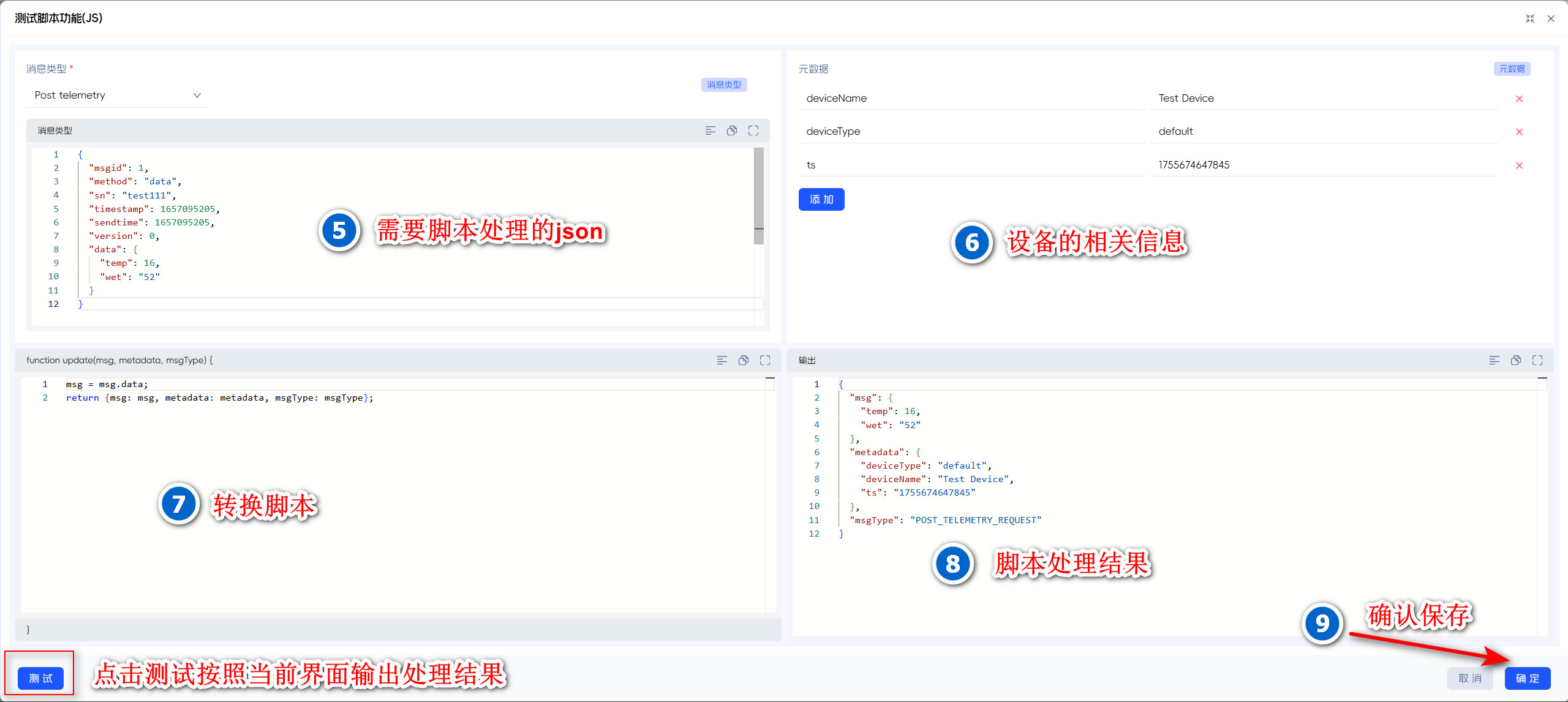The width and height of the screenshot is (1568, 702).
Task: Copy the message JSON editor content
Action: click(x=731, y=130)
